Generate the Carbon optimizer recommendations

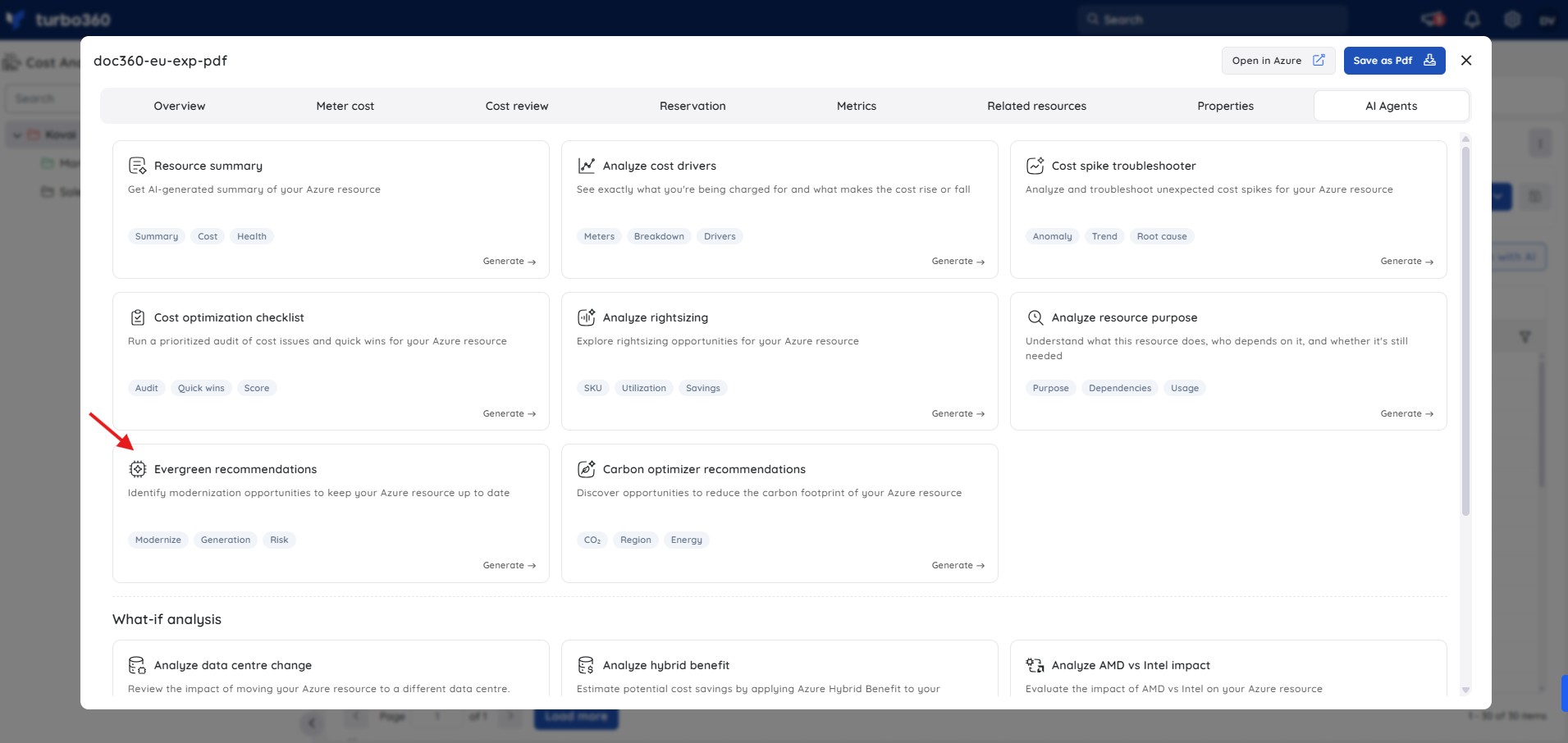point(958,566)
